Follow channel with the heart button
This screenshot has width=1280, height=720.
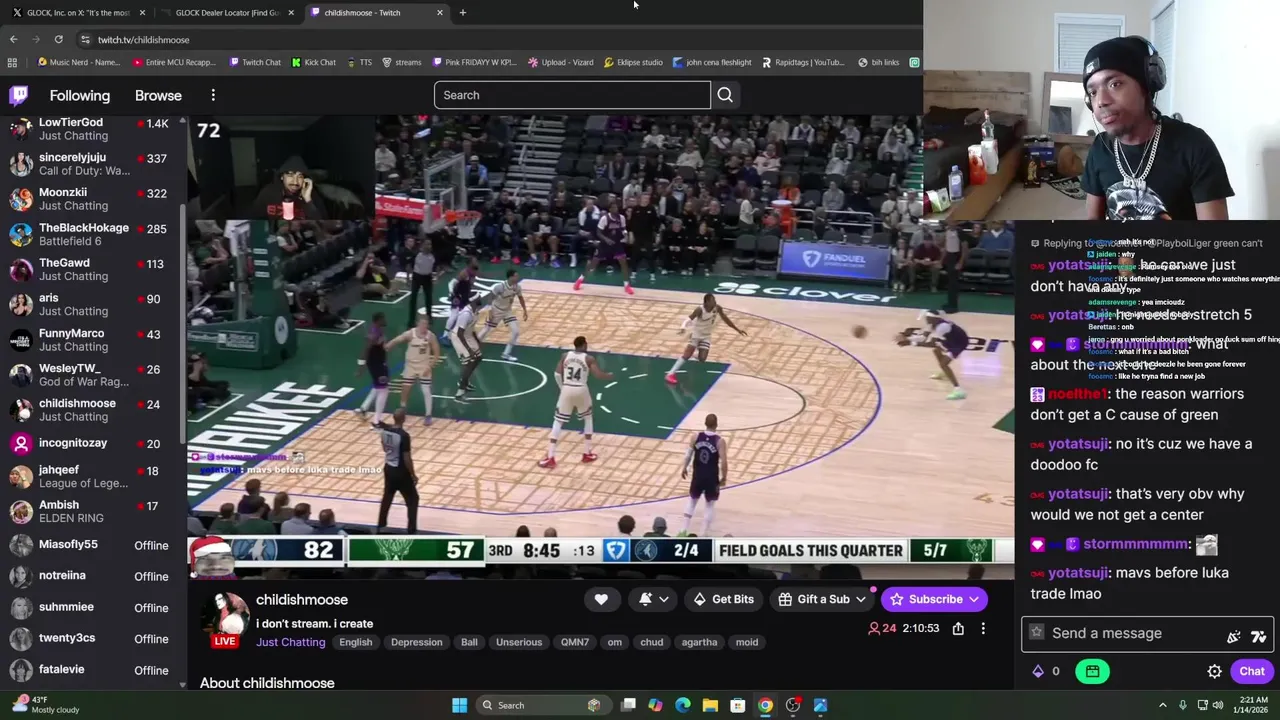[x=601, y=599]
